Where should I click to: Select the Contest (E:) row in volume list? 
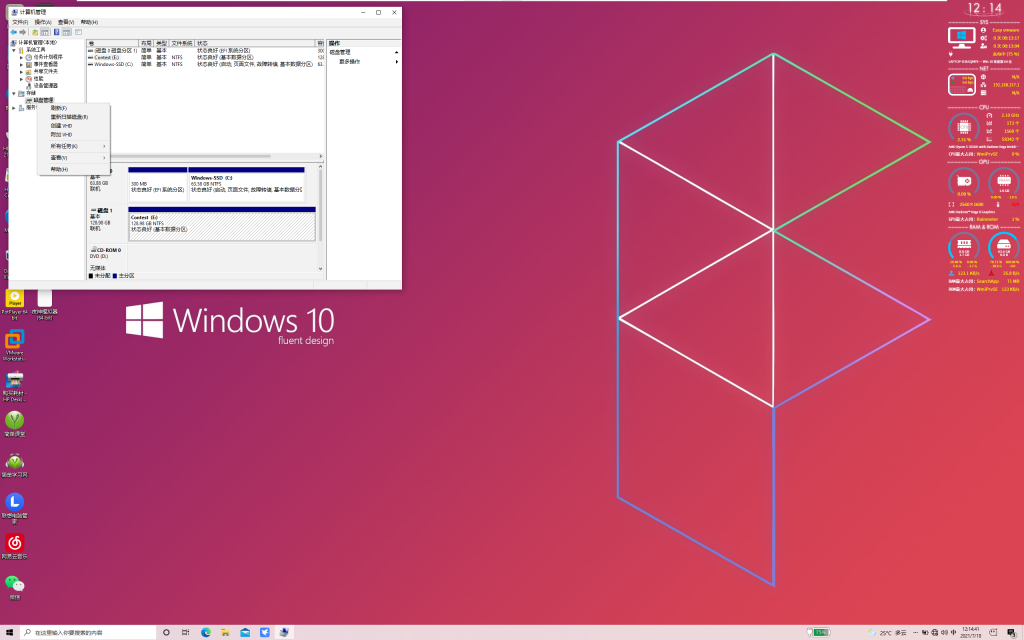(x=206, y=57)
